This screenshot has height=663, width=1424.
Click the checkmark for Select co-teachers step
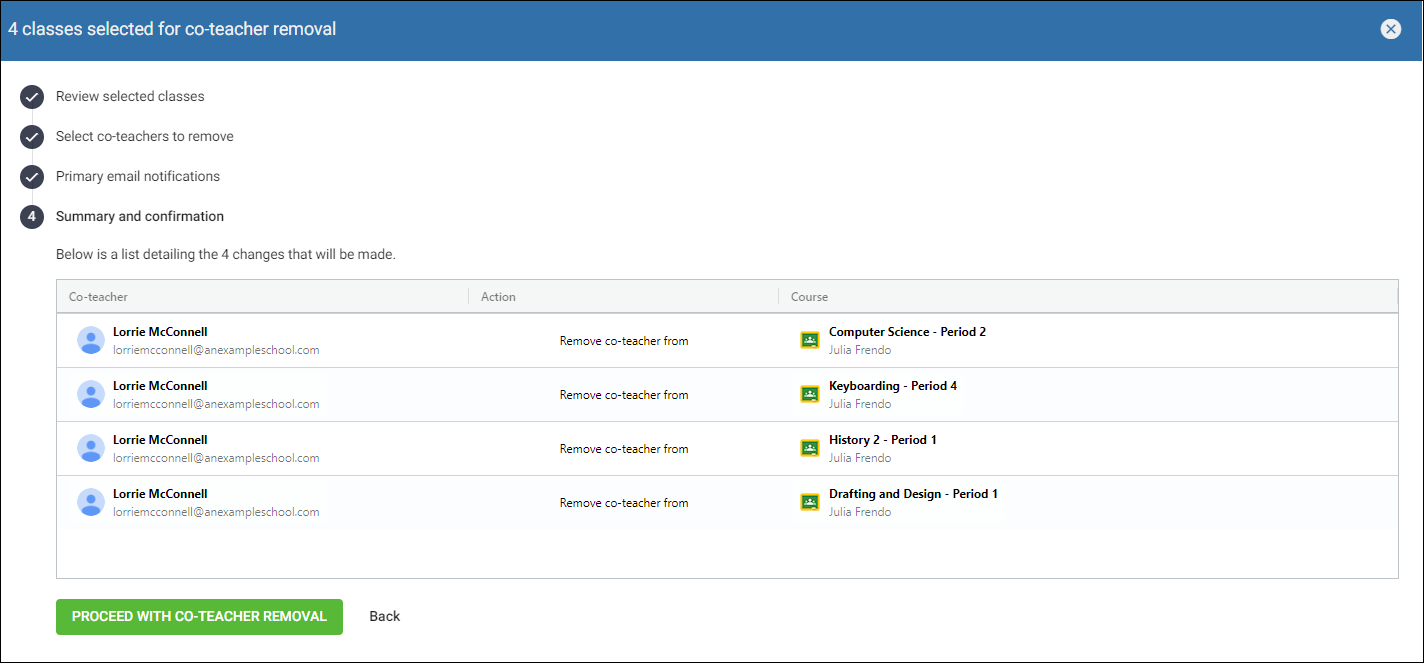coord(31,137)
